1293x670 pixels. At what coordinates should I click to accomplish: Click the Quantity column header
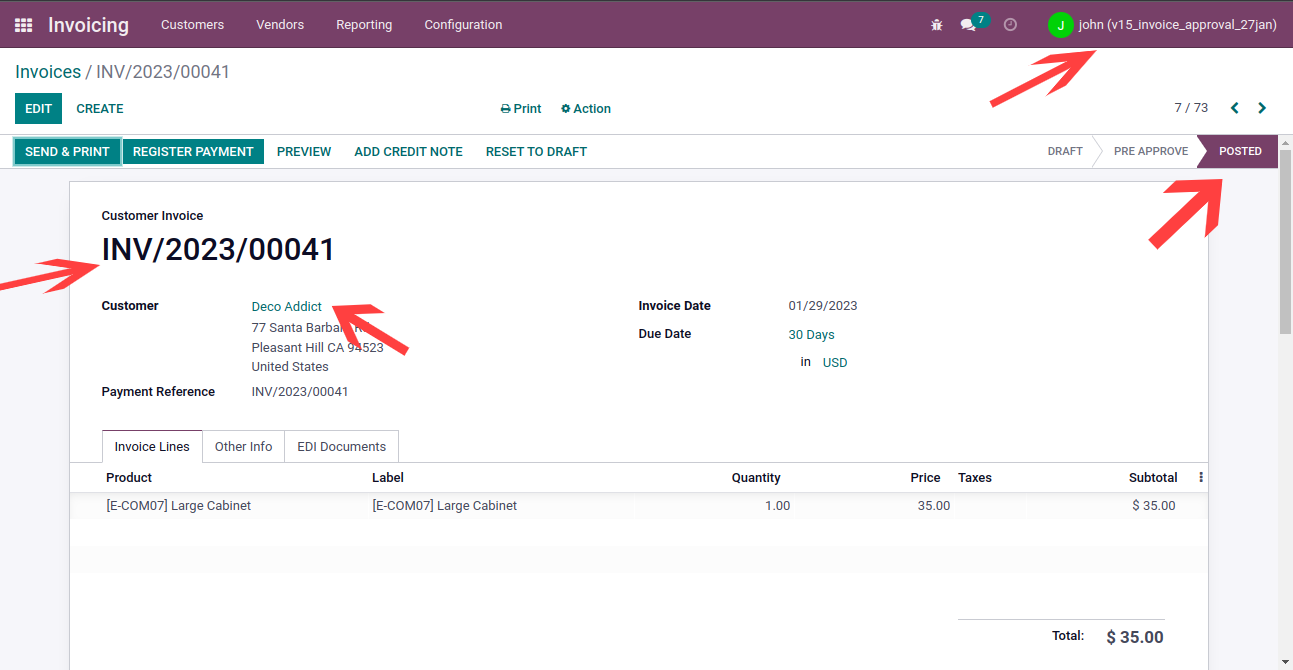click(756, 478)
